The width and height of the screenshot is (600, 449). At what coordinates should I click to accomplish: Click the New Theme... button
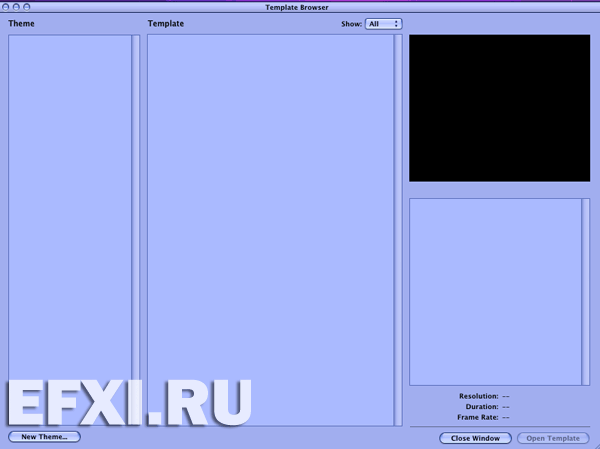tap(44, 437)
